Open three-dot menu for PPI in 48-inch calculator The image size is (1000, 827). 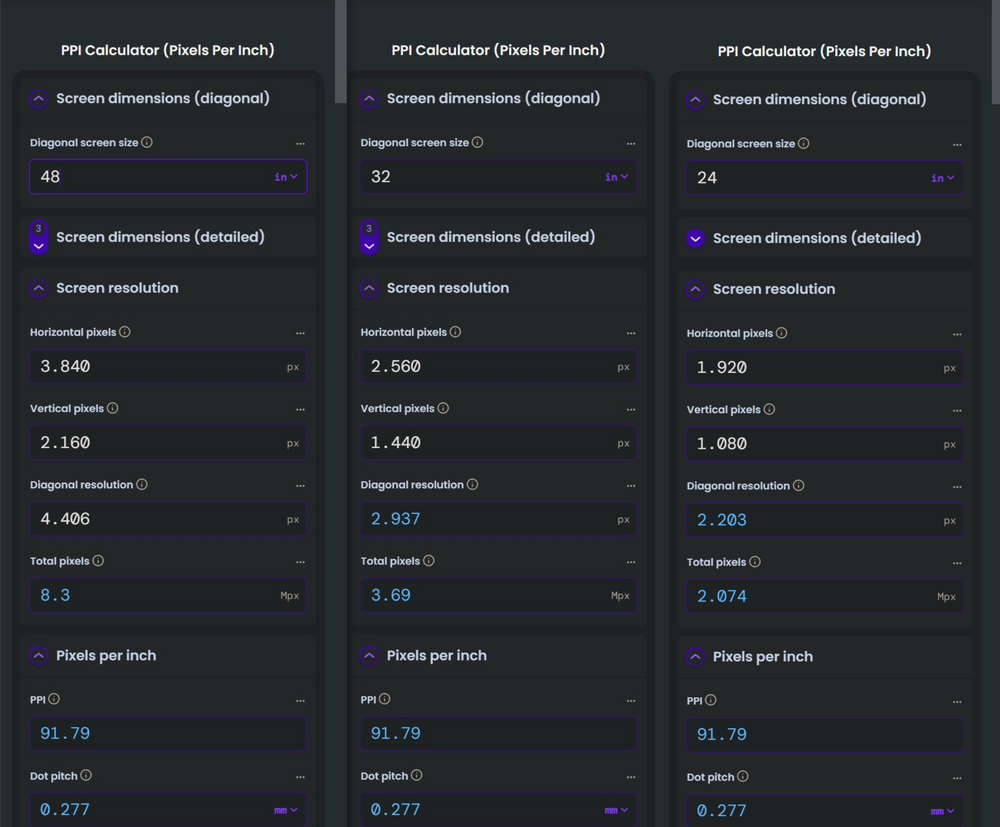point(300,701)
